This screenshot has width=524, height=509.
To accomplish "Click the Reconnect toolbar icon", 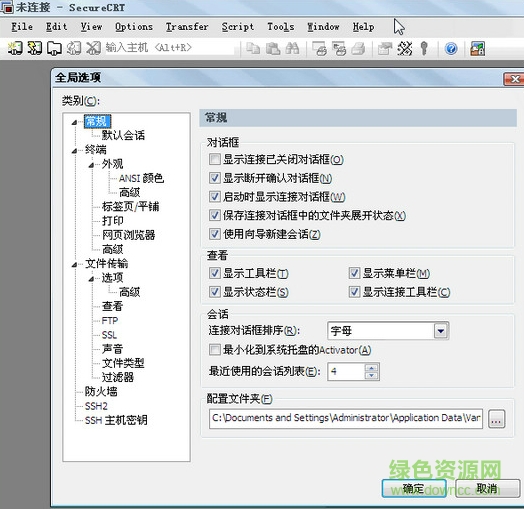I will (x=74, y=48).
